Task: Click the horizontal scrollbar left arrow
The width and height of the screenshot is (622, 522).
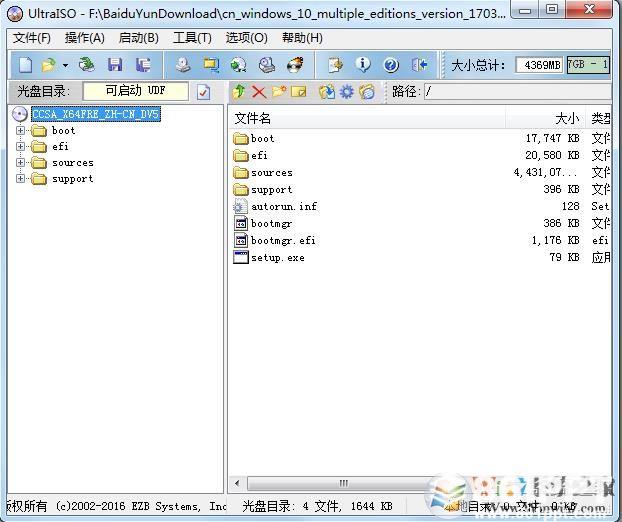Action: click(237, 483)
